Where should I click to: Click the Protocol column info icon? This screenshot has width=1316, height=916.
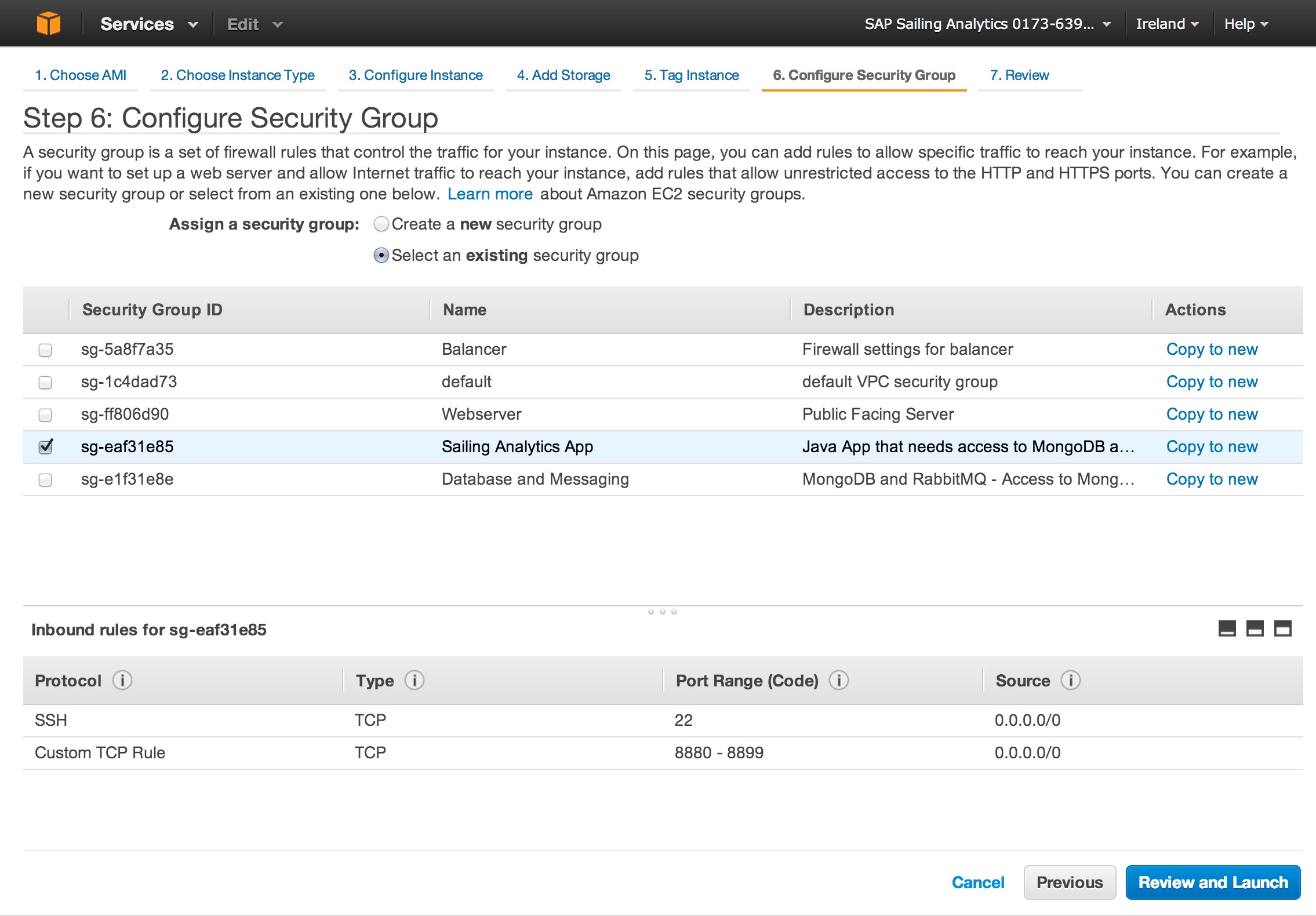coord(122,680)
